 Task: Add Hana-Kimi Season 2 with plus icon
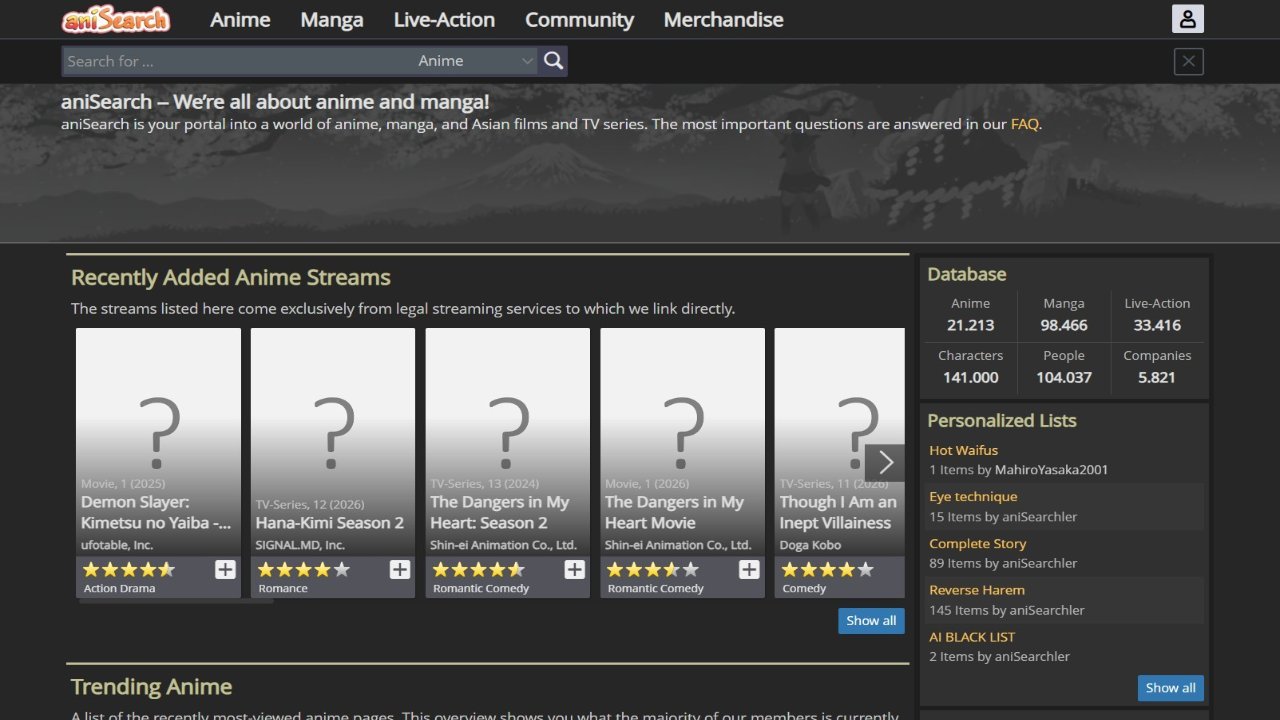pyautogui.click(x=400, y=569)
